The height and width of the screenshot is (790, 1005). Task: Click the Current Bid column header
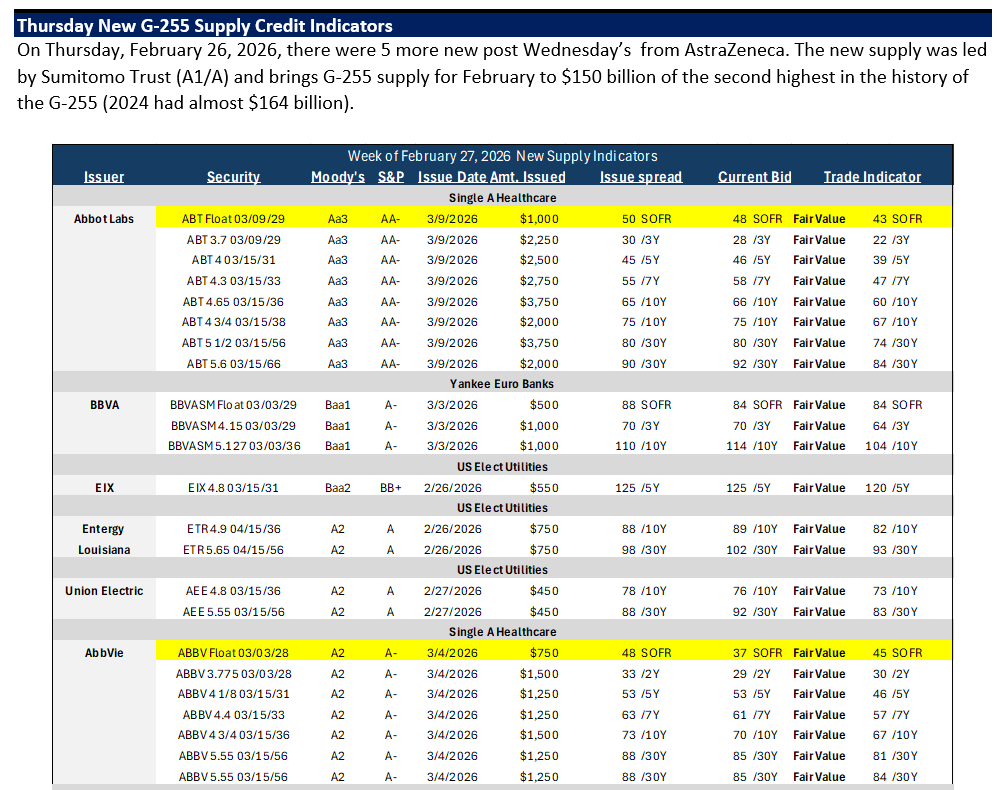(754, 177)
